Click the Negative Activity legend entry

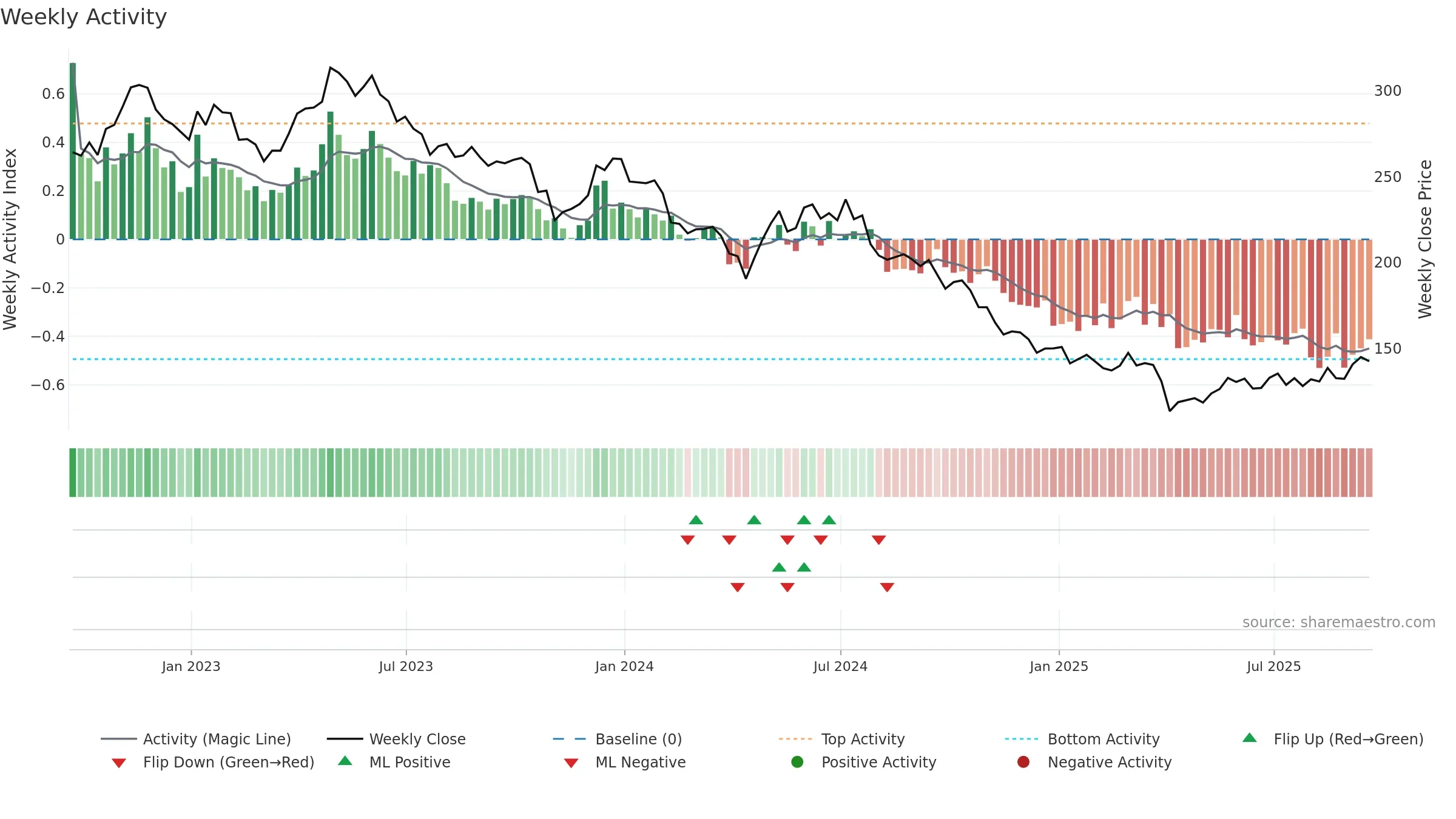(1094, 762)
